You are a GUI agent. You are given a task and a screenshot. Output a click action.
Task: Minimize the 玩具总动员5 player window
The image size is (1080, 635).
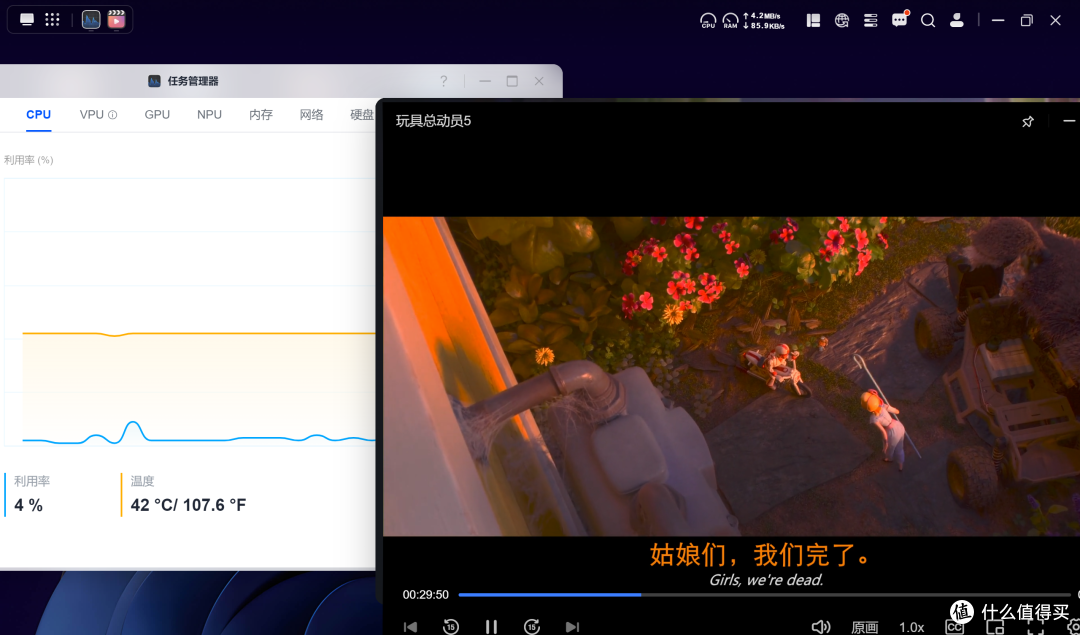pyautogui.click(x=1069, y=121)
